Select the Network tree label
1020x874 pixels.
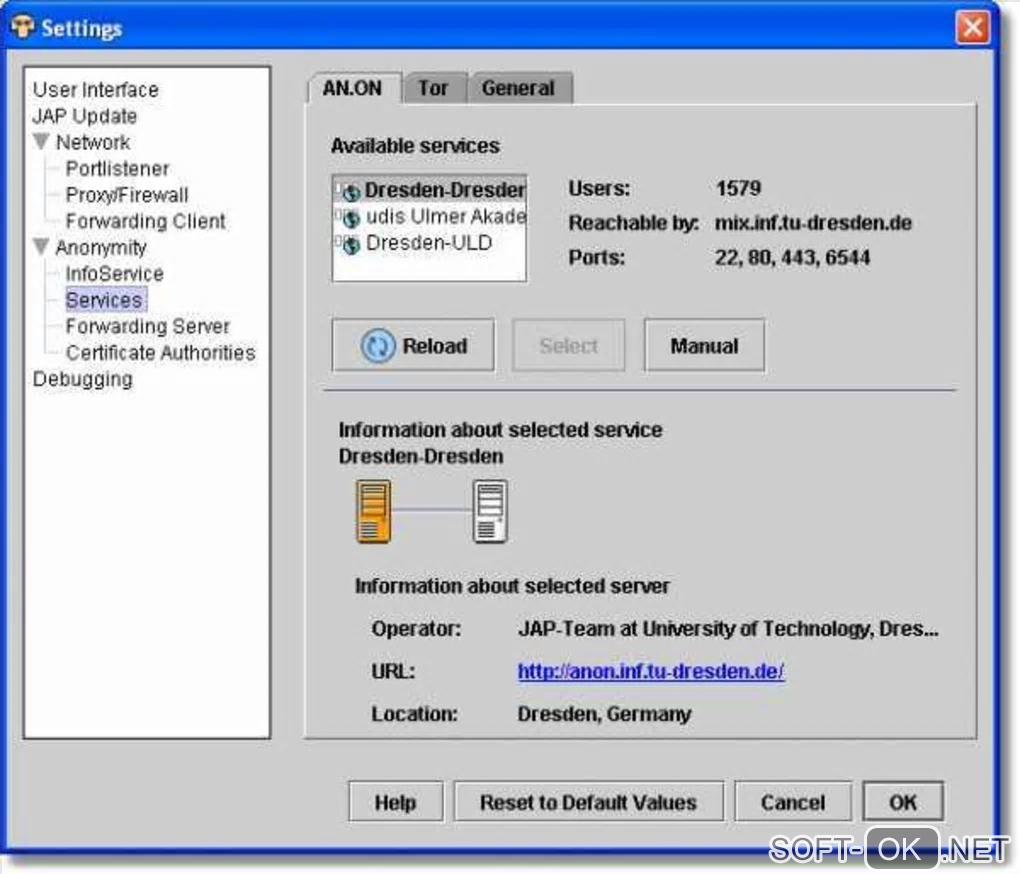[x=93, y=142]
